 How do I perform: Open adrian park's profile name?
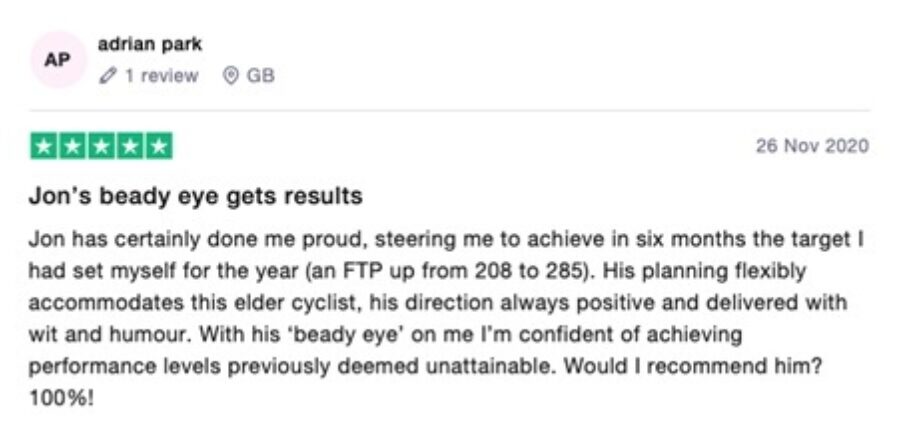150,44
